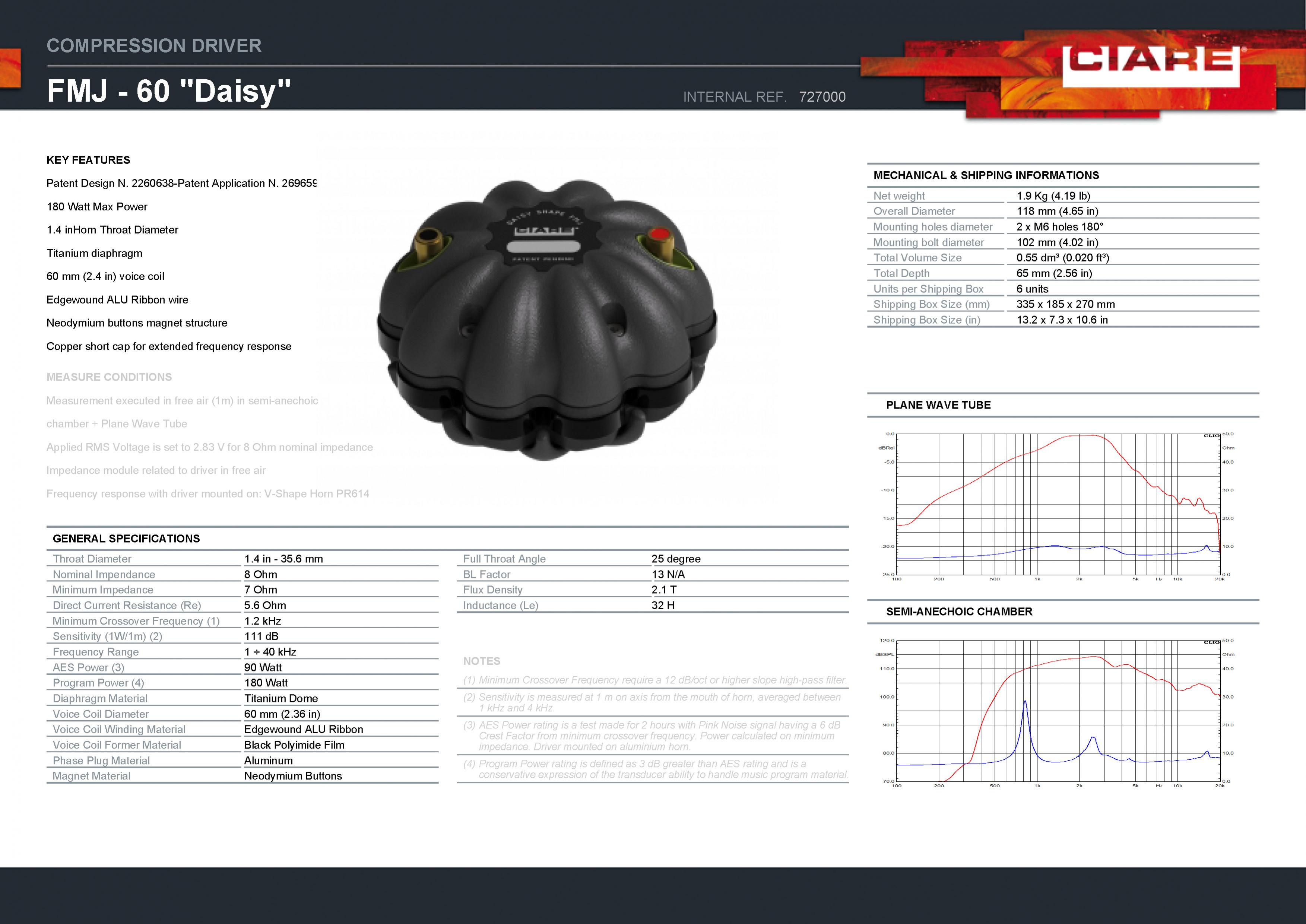Click the shipping box size '13.2 x 7.3 x 10.6 in'
The image size is (1306, 924).
[1062, 320]
